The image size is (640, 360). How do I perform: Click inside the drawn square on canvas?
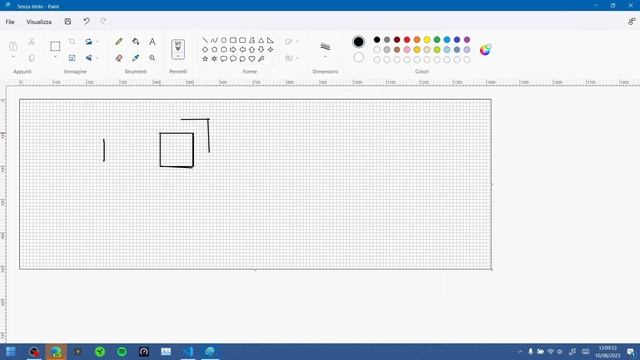coord(176,150)
